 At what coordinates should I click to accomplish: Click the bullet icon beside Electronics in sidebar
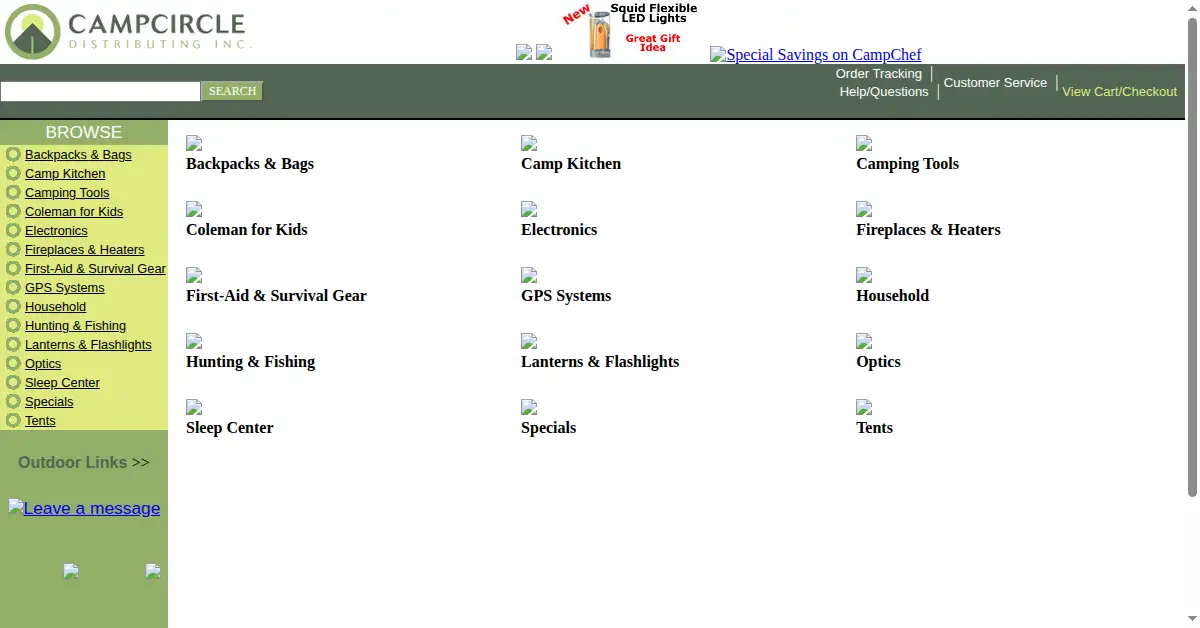(x=13, y=230)
